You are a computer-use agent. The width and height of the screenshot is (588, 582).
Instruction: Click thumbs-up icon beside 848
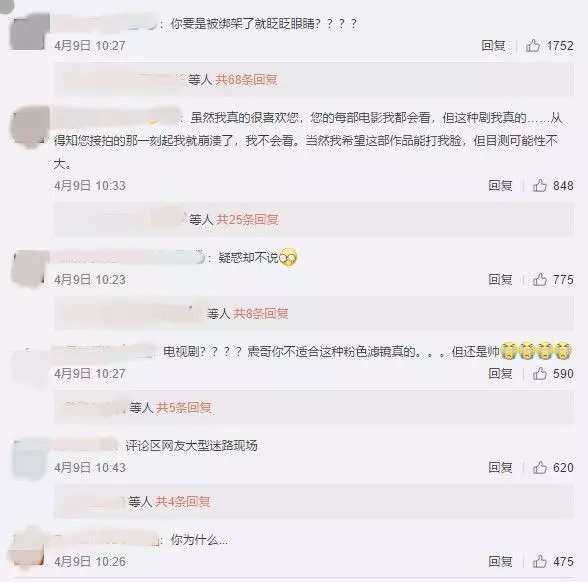click(540, 186)
